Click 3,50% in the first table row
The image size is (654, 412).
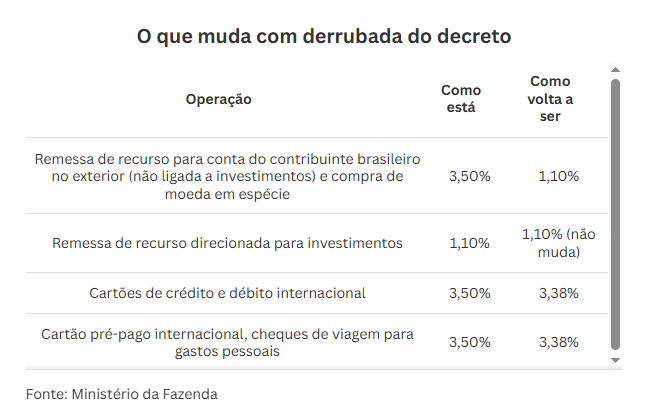tap(470, 176)
